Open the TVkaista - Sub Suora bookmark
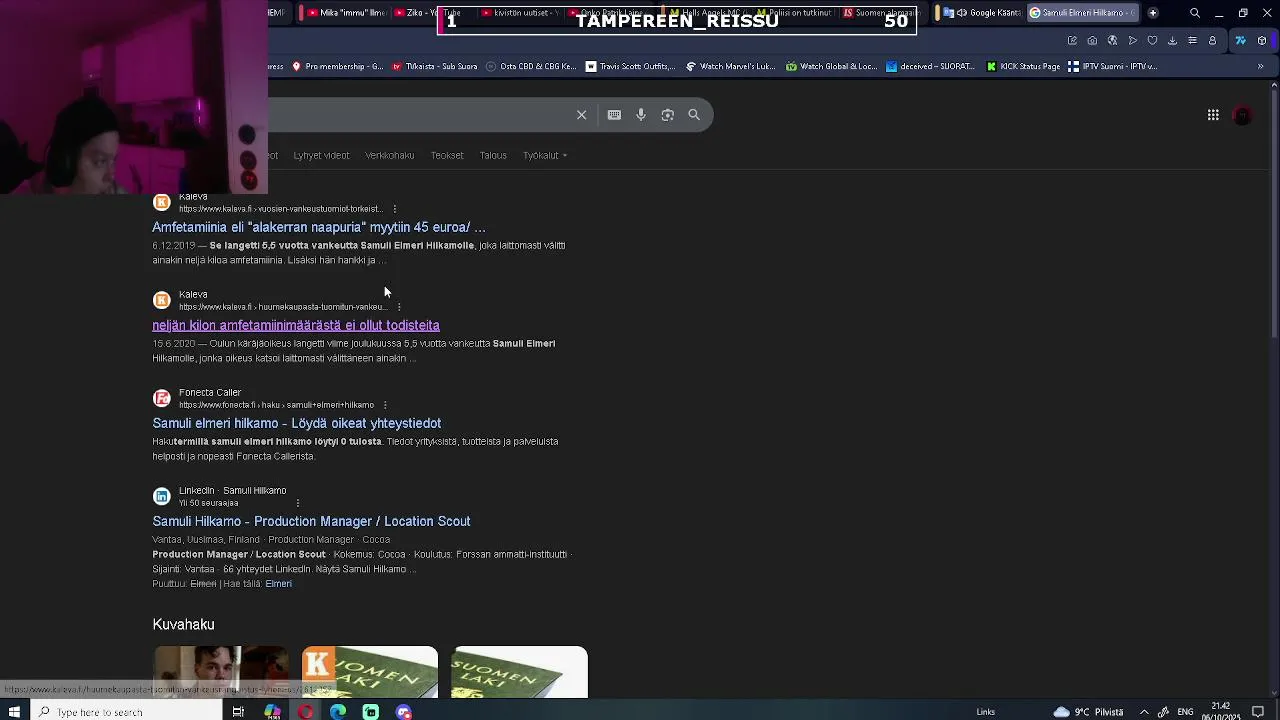This screenshot has width=1280, height=720. [435, 67]
